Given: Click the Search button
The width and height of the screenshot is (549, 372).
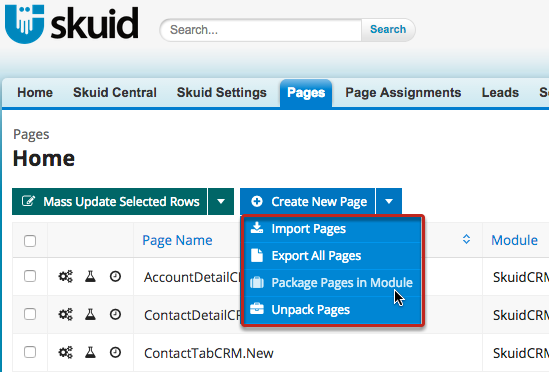Looking at the screenshot, I should click(388, 30).
